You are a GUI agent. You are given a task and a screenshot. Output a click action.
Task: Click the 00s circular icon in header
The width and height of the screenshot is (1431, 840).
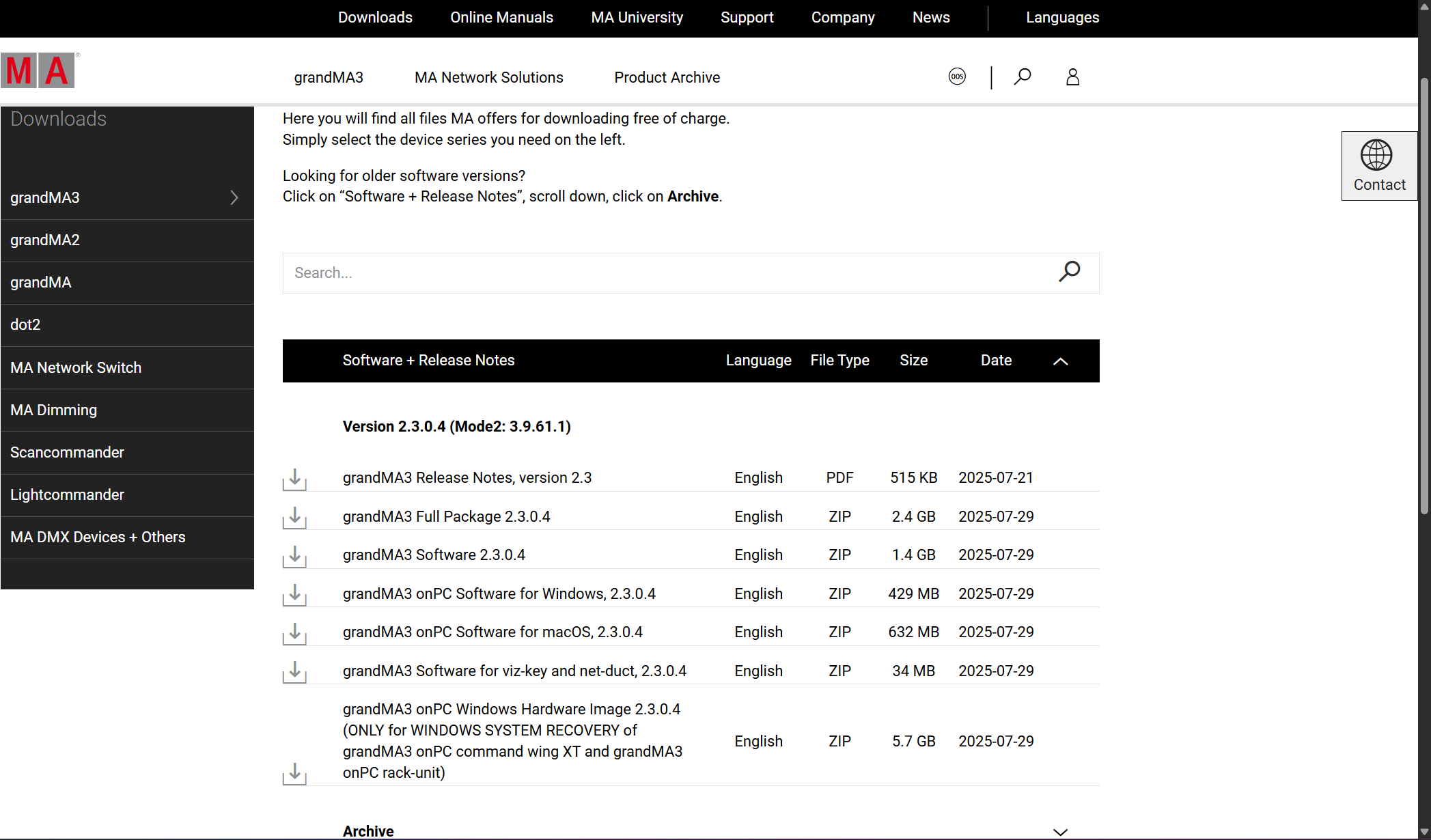[x=957, y=76]
